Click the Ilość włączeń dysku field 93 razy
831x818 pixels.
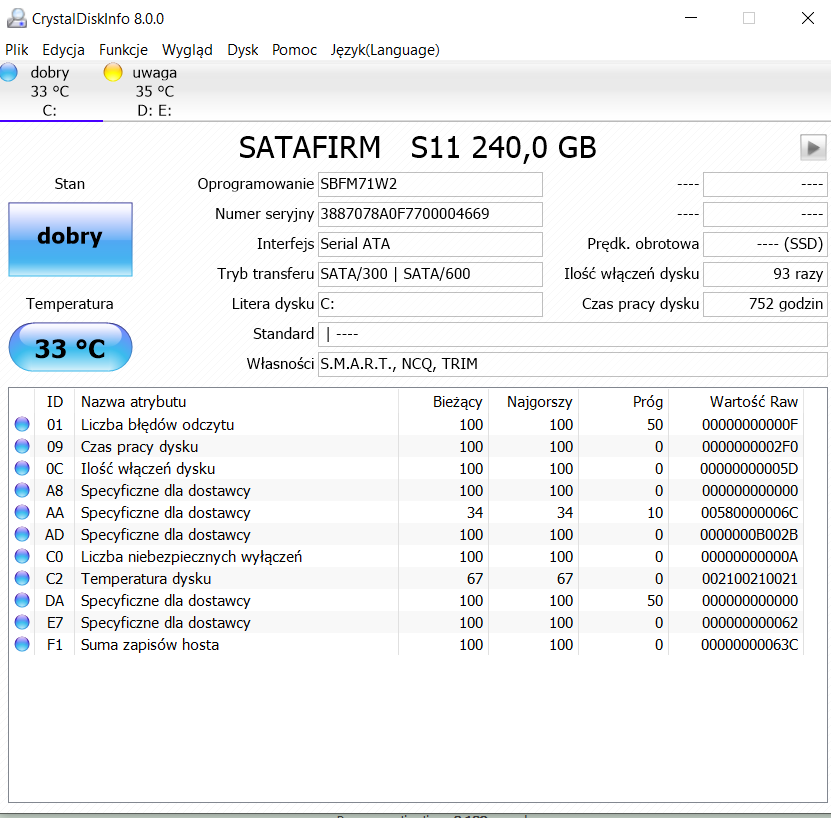coord(765,274)
